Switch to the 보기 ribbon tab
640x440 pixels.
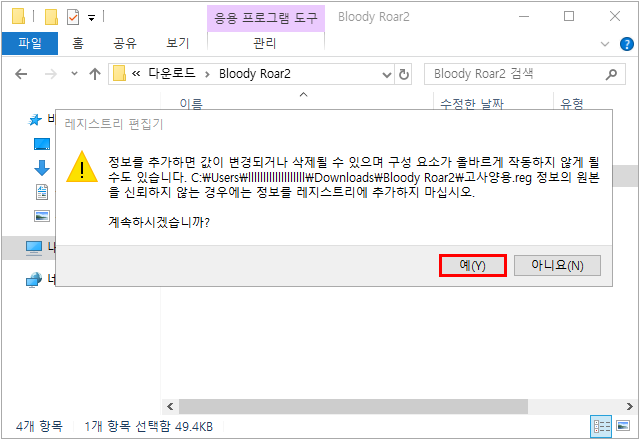pos(178,43)
